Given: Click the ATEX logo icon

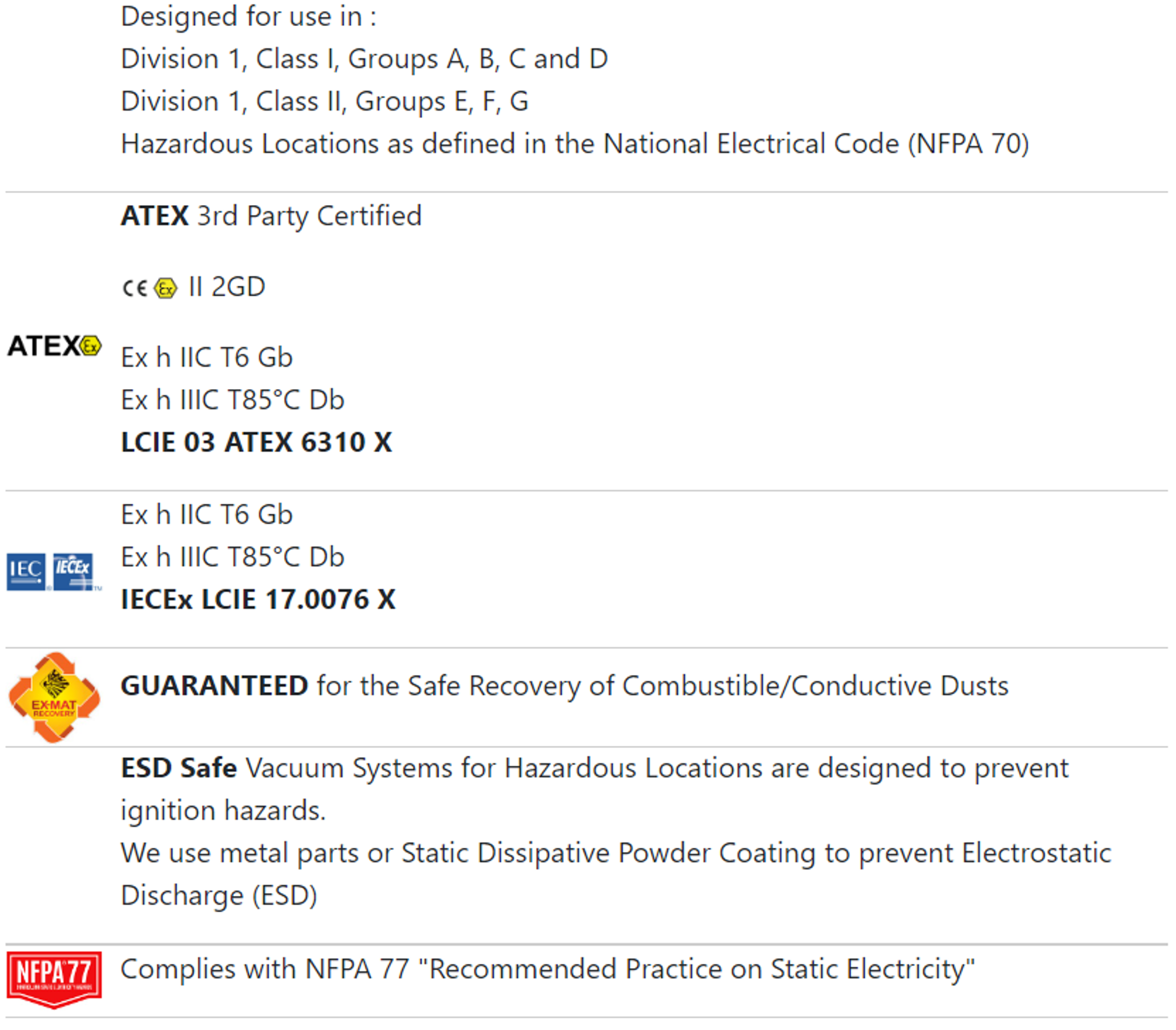Looking at the screenshot, I should [x=54, y=346].
